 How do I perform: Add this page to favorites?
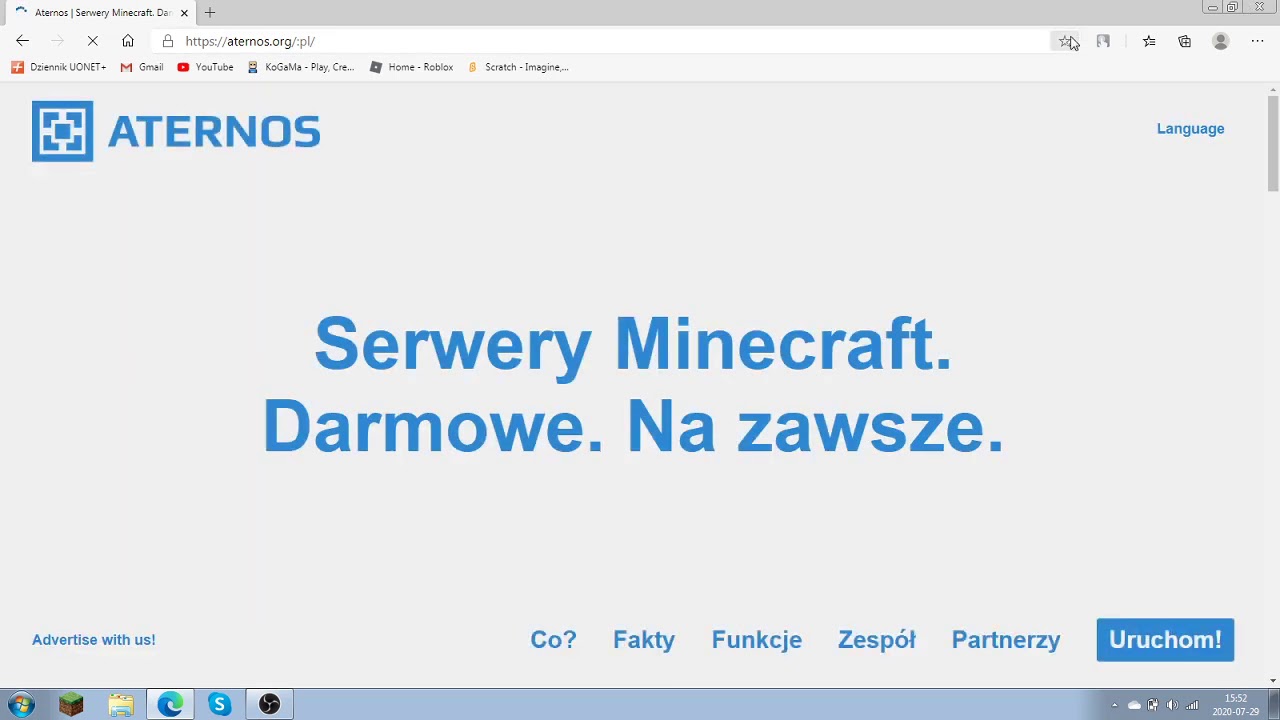(x=1066, y=41)
